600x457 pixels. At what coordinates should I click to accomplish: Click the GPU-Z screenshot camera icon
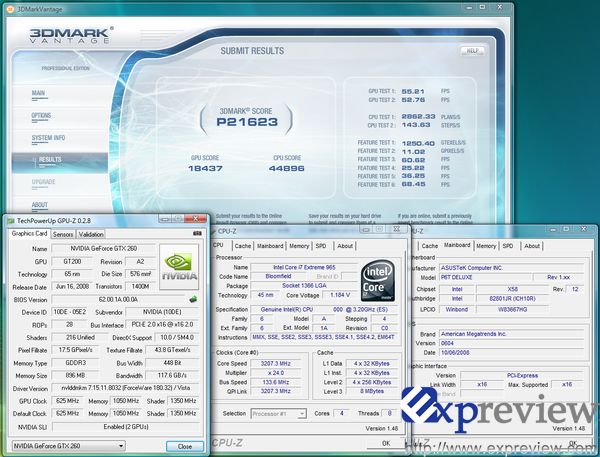point(197,233)
